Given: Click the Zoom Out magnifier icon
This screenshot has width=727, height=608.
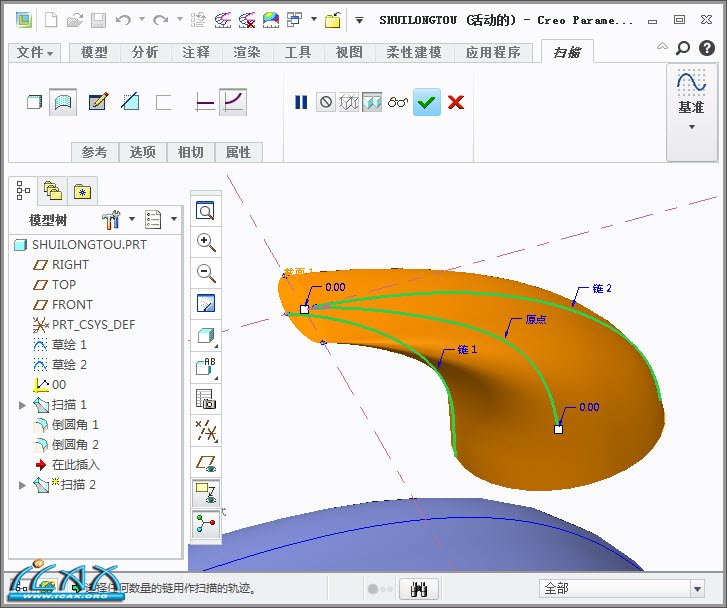Looking at the screenshot, I should 206,272.
